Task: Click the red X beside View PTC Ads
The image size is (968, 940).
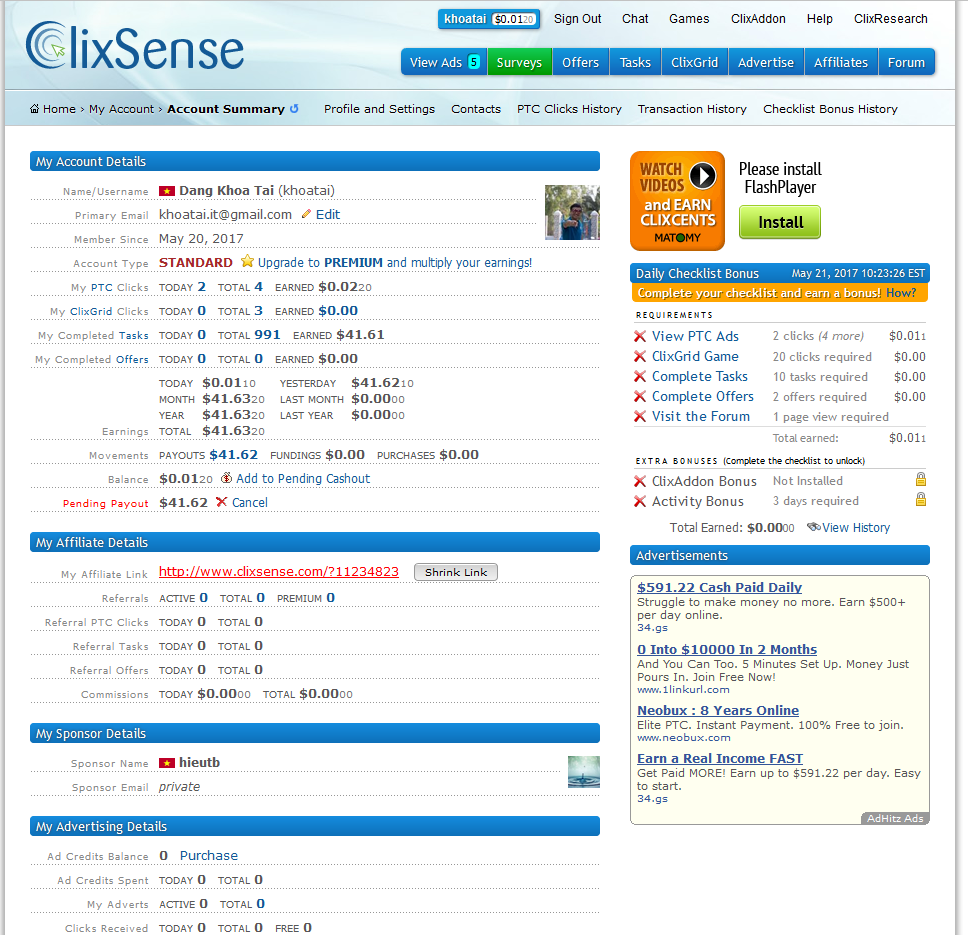Action: (640, 336)
